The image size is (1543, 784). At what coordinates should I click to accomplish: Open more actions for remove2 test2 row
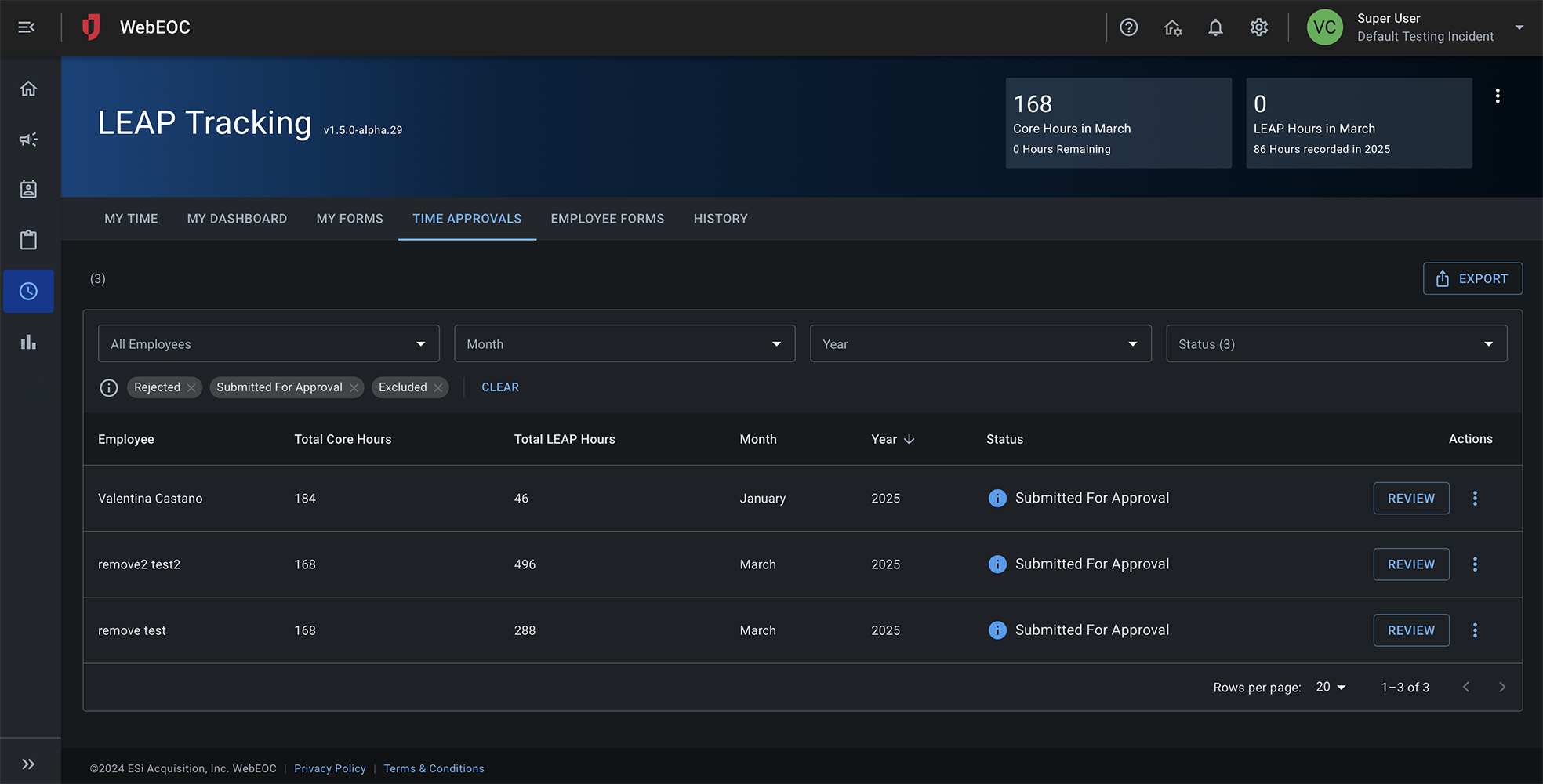click(1475, 564)
